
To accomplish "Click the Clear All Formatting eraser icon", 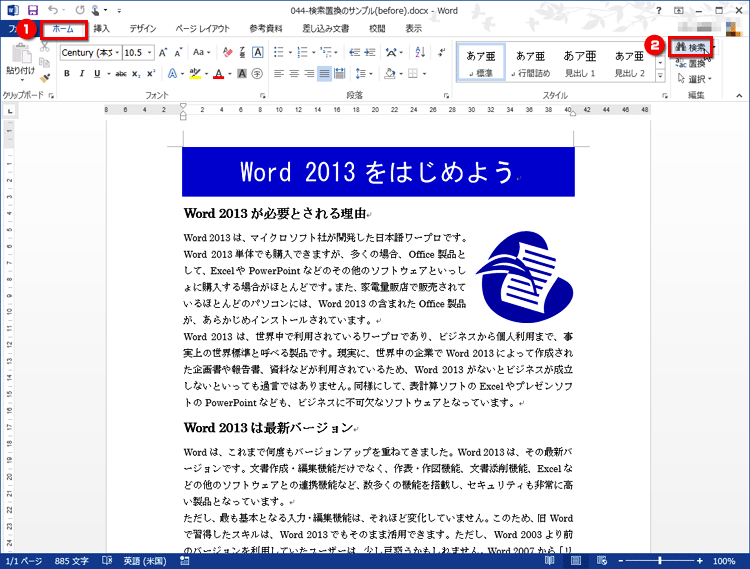I will pos(228,52).
